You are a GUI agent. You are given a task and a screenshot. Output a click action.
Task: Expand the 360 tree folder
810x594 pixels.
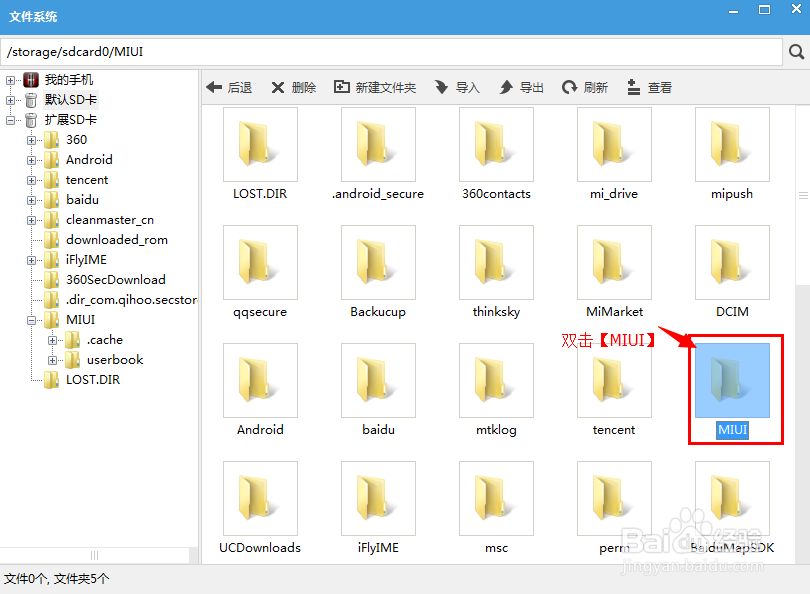(x=32, y=140)
